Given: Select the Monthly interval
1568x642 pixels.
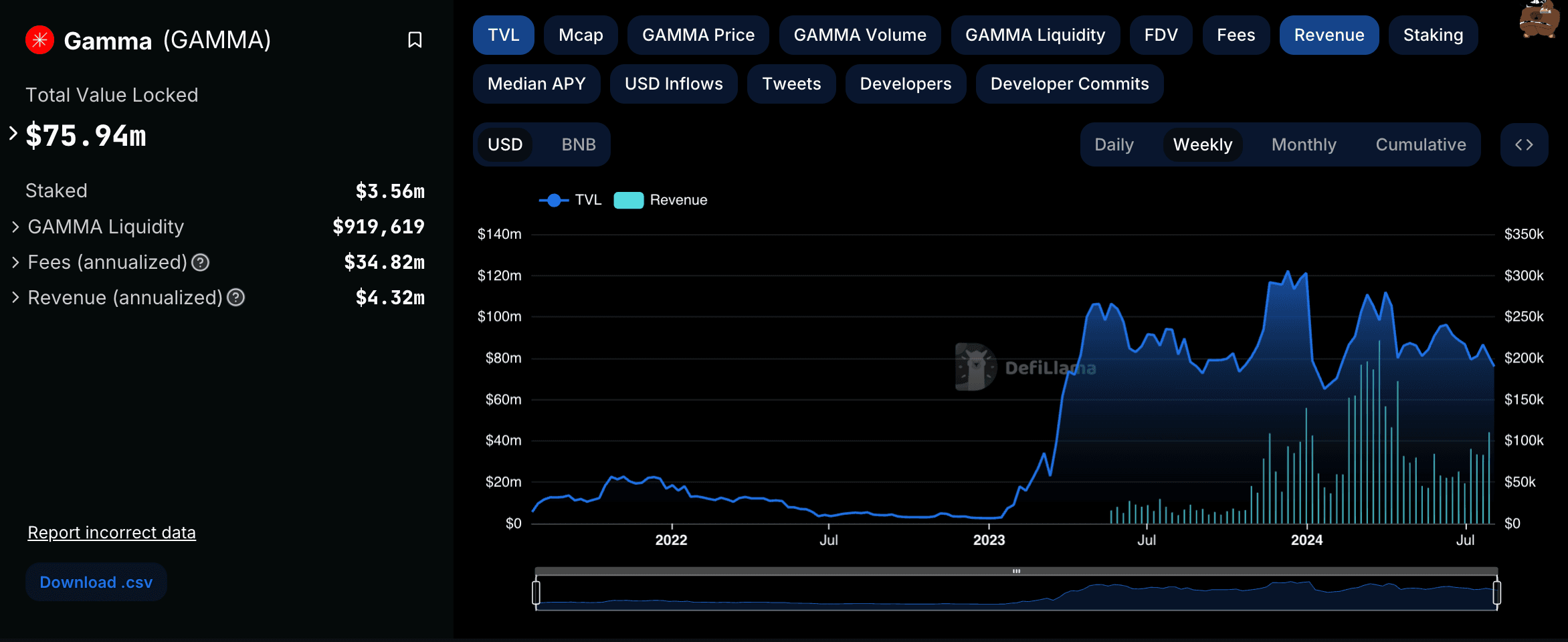Looking at the screenshot, I should (x=1303, y=144).
